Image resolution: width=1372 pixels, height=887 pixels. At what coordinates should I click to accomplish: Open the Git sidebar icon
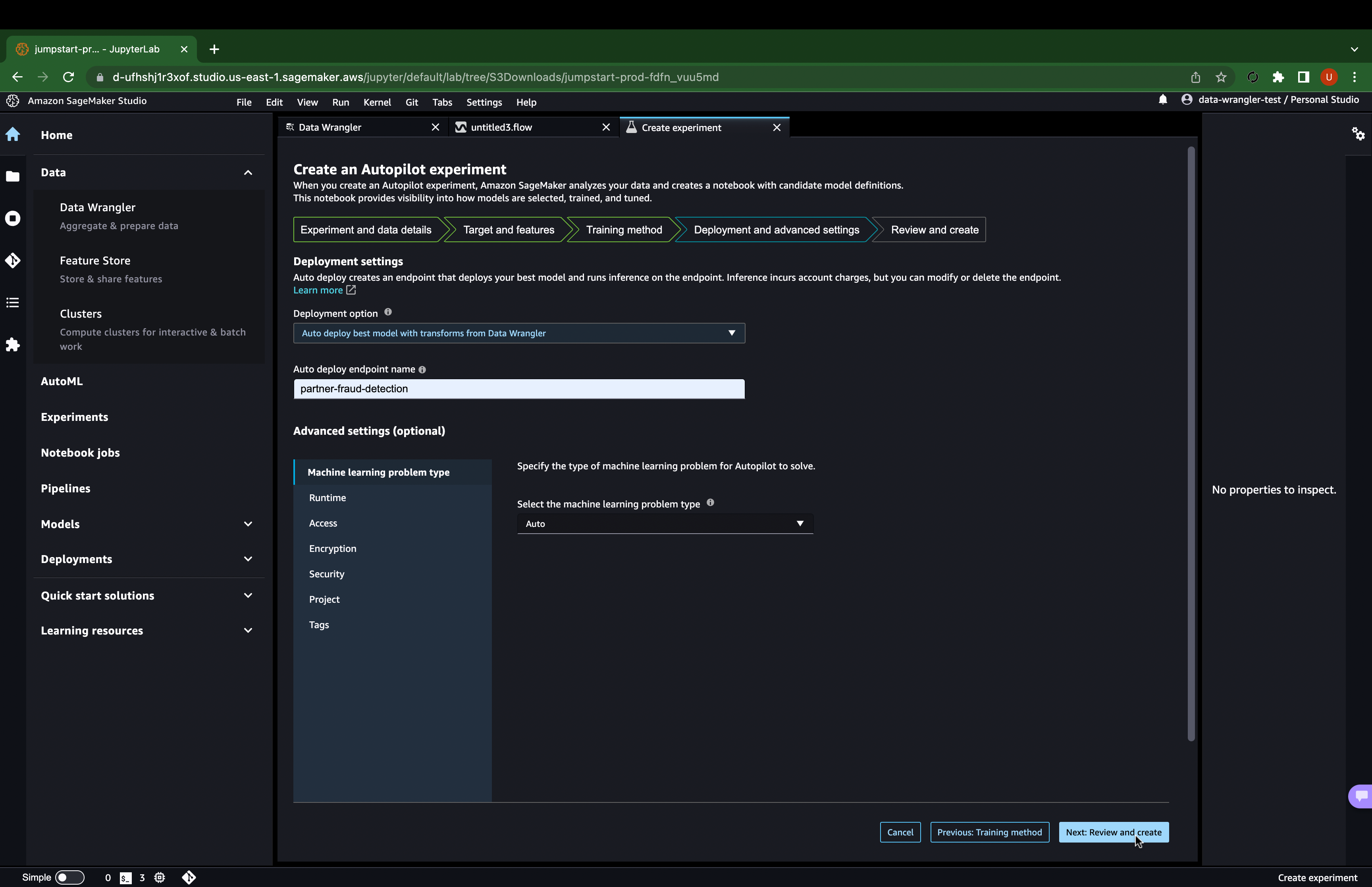click(x=13, y=260)
